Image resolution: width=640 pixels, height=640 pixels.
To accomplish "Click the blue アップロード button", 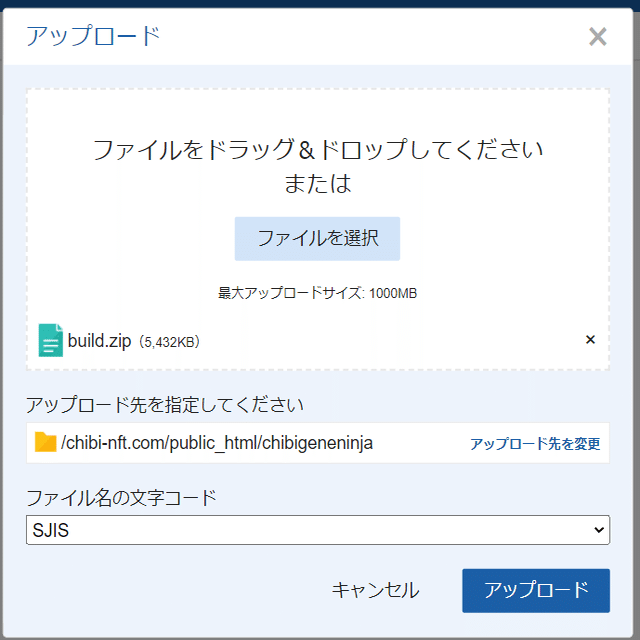I will 536,590.
